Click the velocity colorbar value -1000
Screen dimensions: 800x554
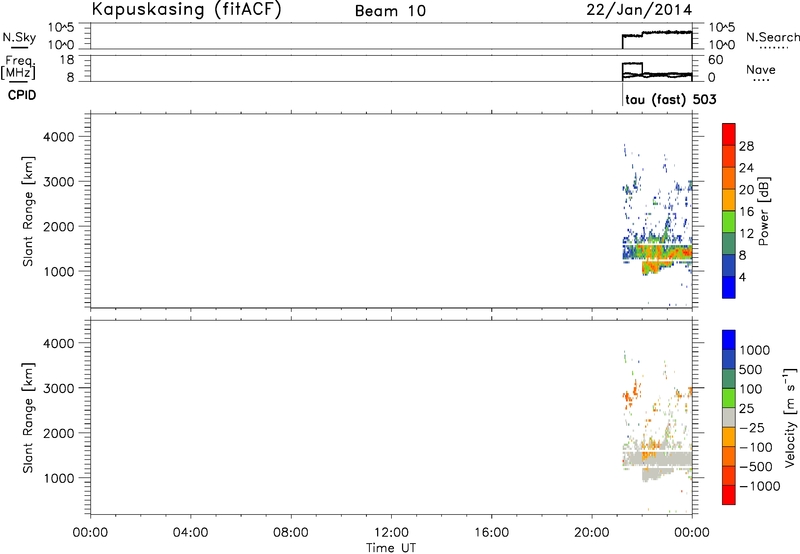tap(760, 486)
